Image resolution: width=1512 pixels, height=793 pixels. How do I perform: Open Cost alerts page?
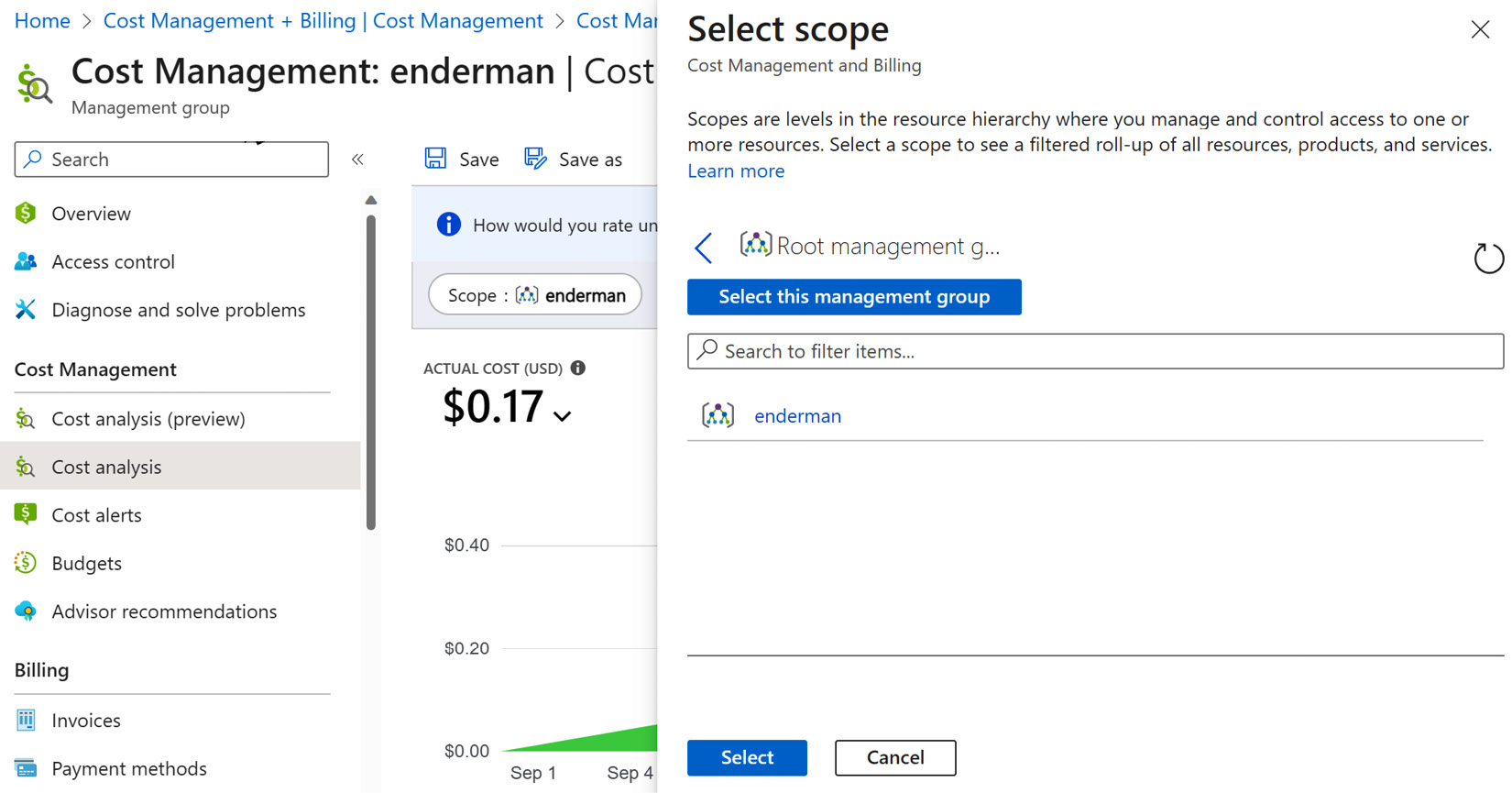tap(96, 515)
